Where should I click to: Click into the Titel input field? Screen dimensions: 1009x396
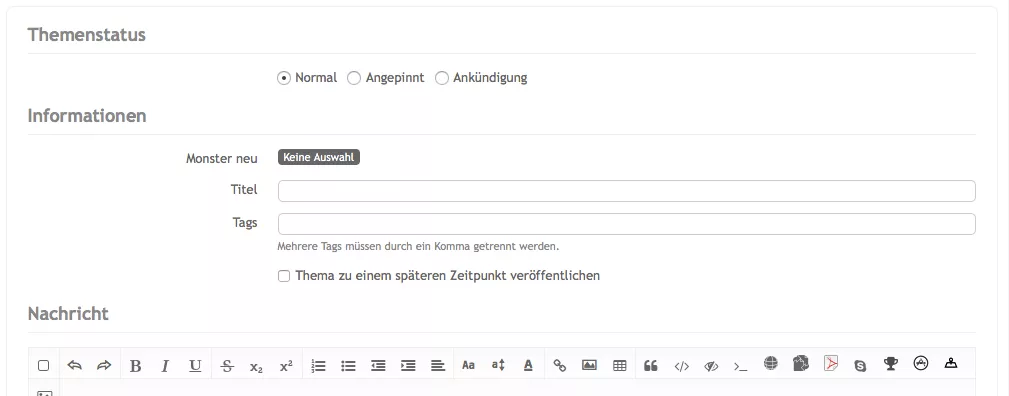point(627,191)
